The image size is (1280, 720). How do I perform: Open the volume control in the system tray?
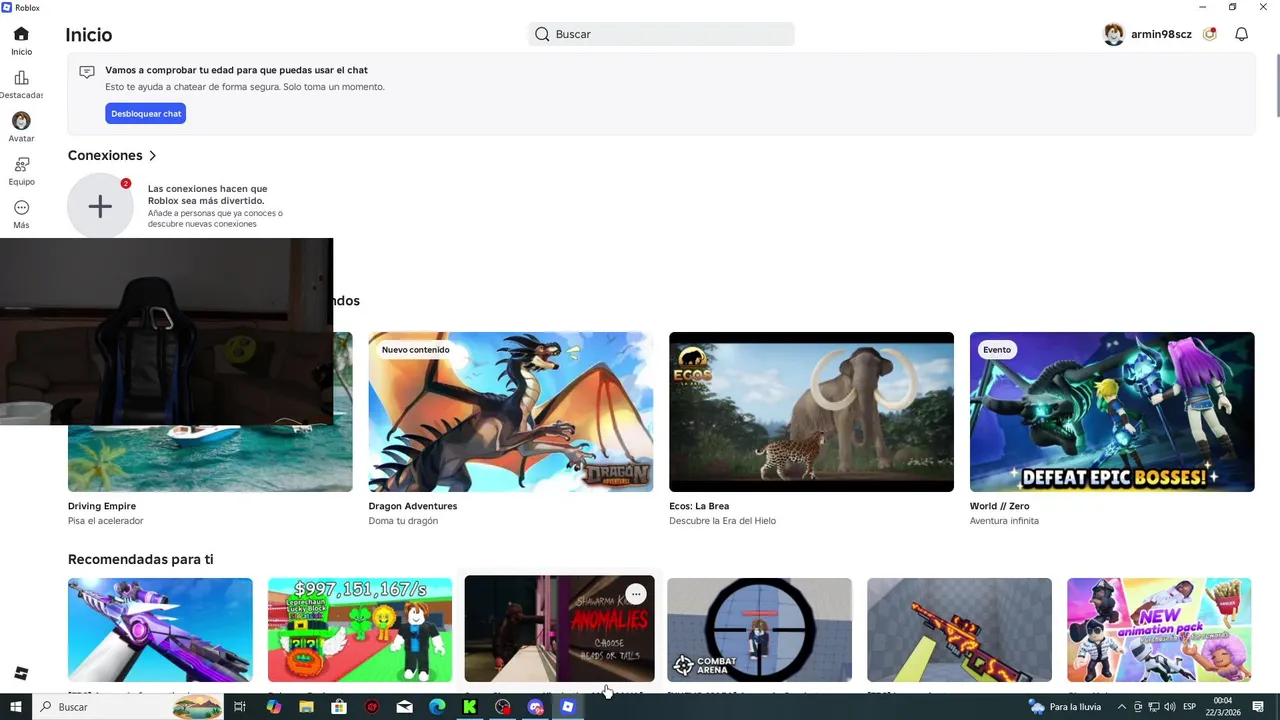pos(1169,707)
